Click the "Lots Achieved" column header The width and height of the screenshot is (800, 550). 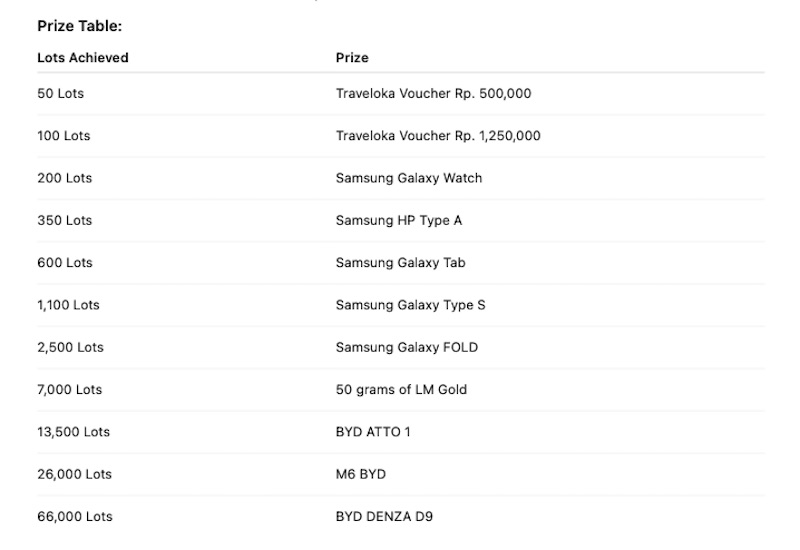83,58
